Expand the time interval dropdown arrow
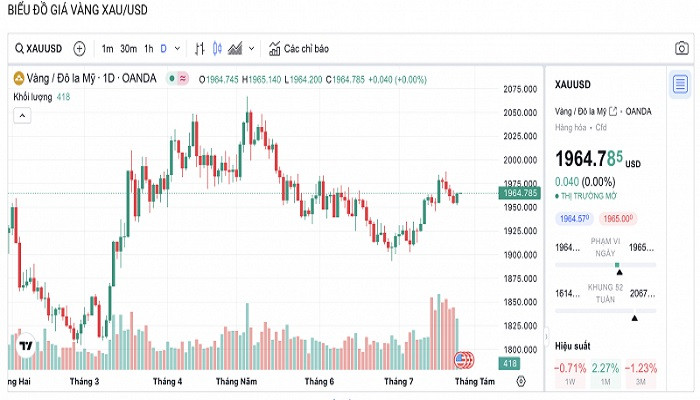Image resolution: width=700 pixels, height=400 pixels. [x=178, y=48]
